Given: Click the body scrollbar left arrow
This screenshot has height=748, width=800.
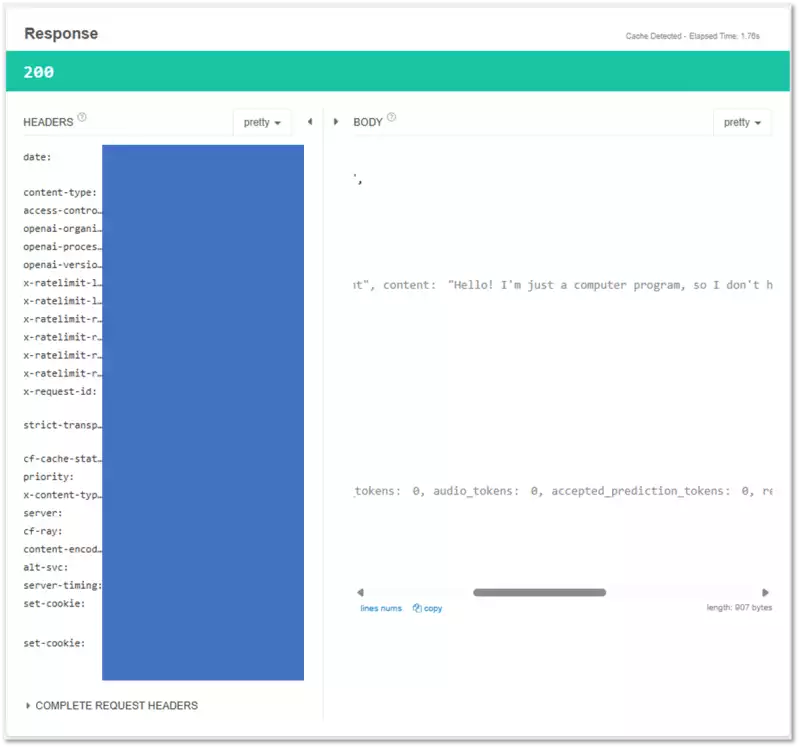Looking at the screenshot, I should pyautogui.click(x=360, y=592).
